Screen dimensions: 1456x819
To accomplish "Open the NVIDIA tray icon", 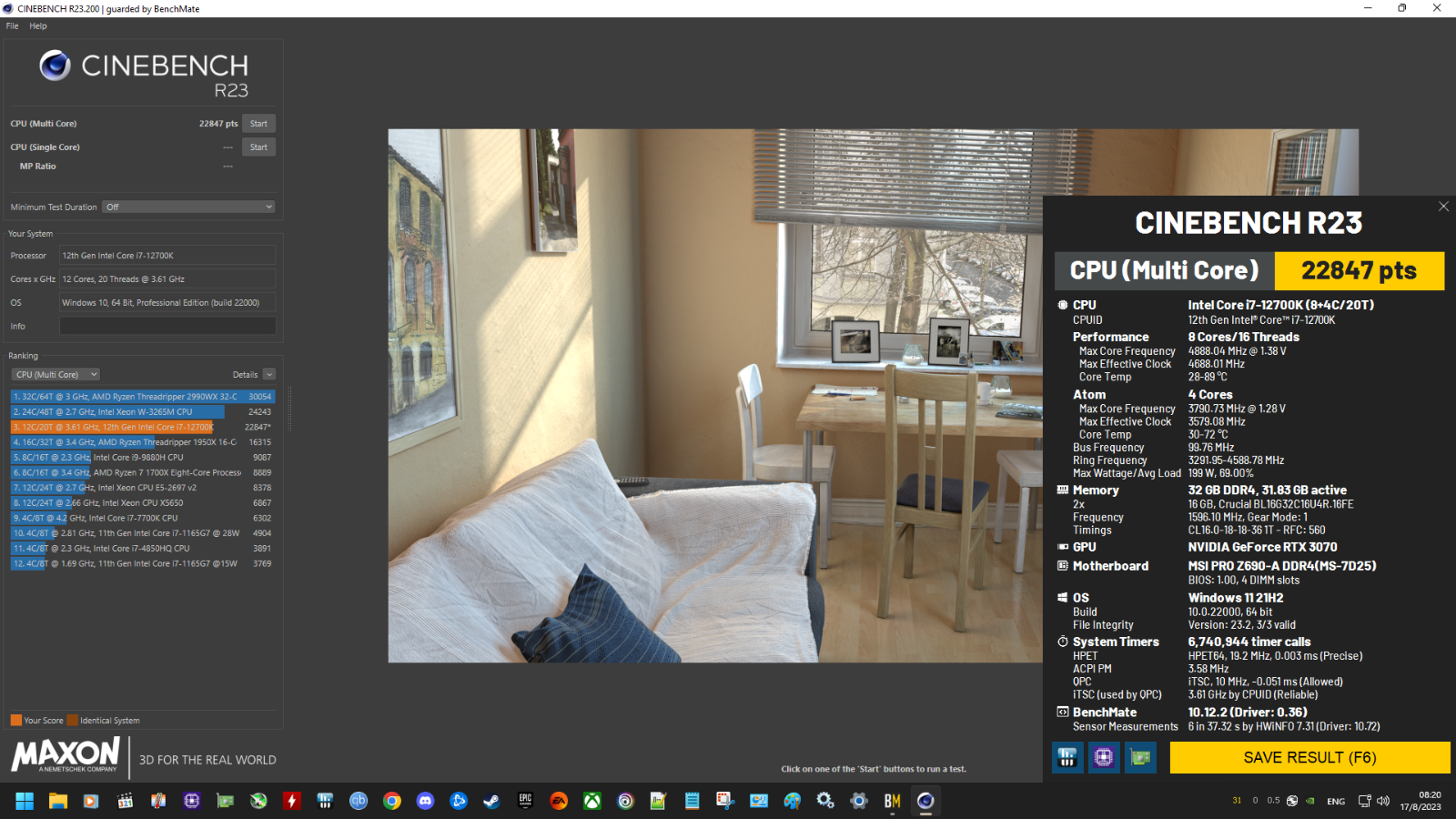I will (x=1310, y=801).
